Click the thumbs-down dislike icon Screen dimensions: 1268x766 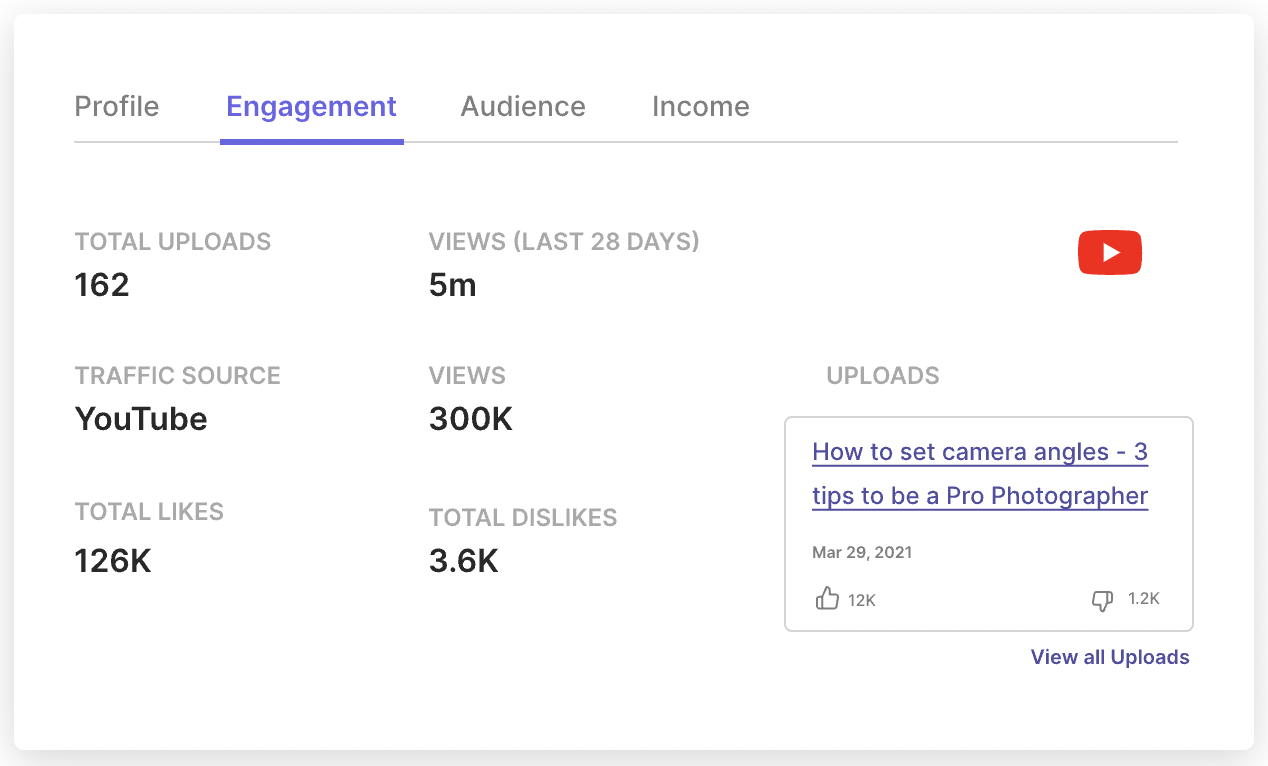(1102, 600)
